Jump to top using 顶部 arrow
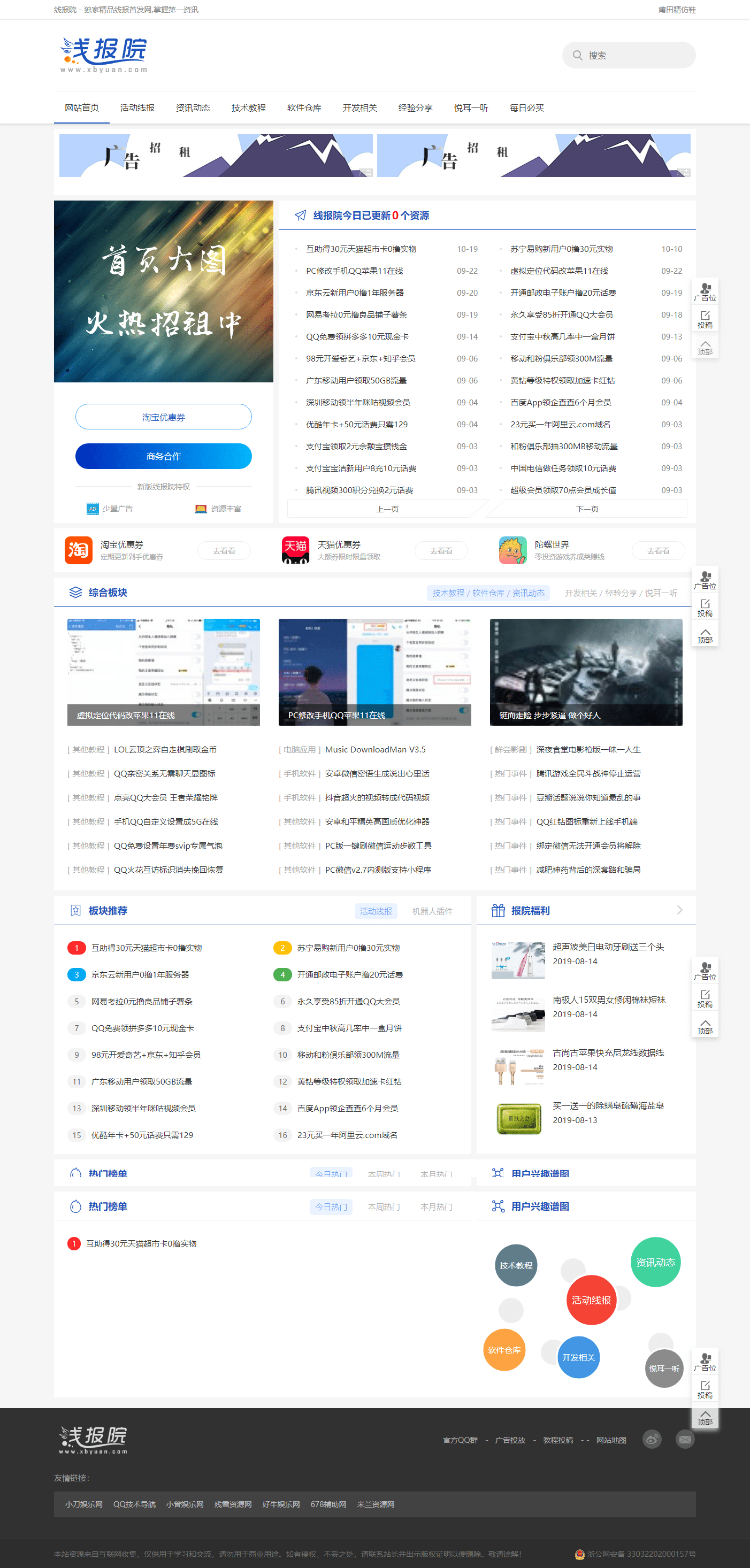750x1568 pixels. 705,347
